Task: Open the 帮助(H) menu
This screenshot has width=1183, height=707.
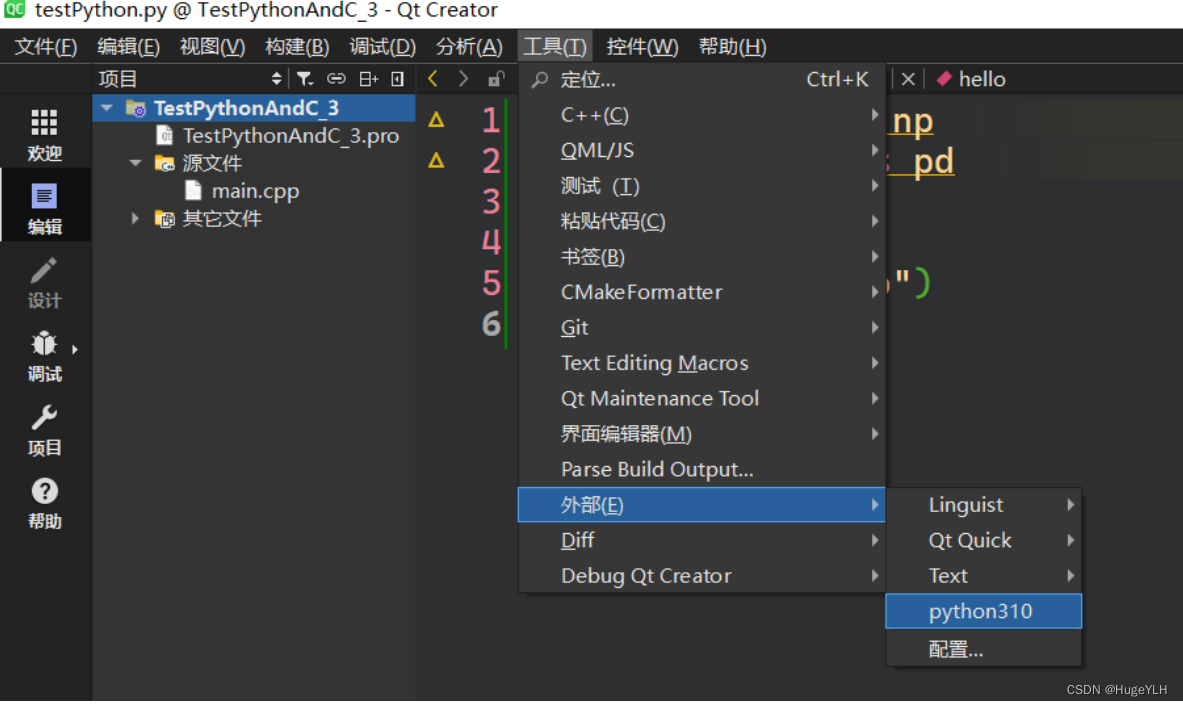Action: 733,47
